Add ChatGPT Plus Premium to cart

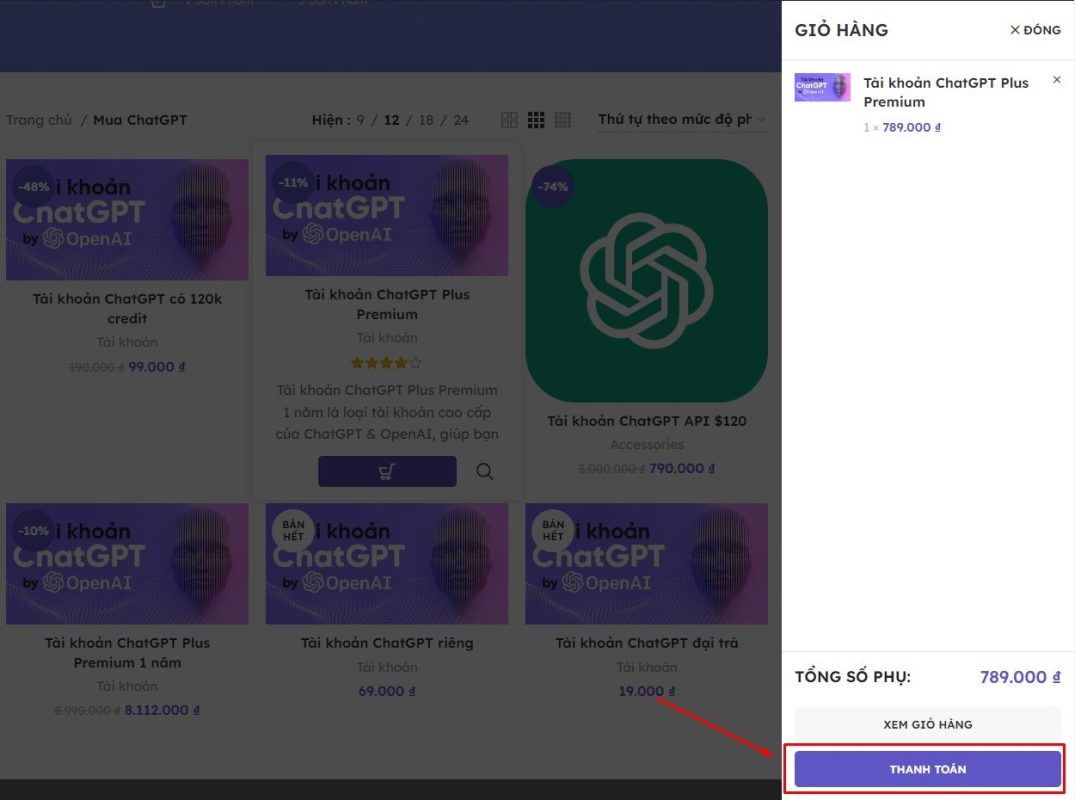387,472
